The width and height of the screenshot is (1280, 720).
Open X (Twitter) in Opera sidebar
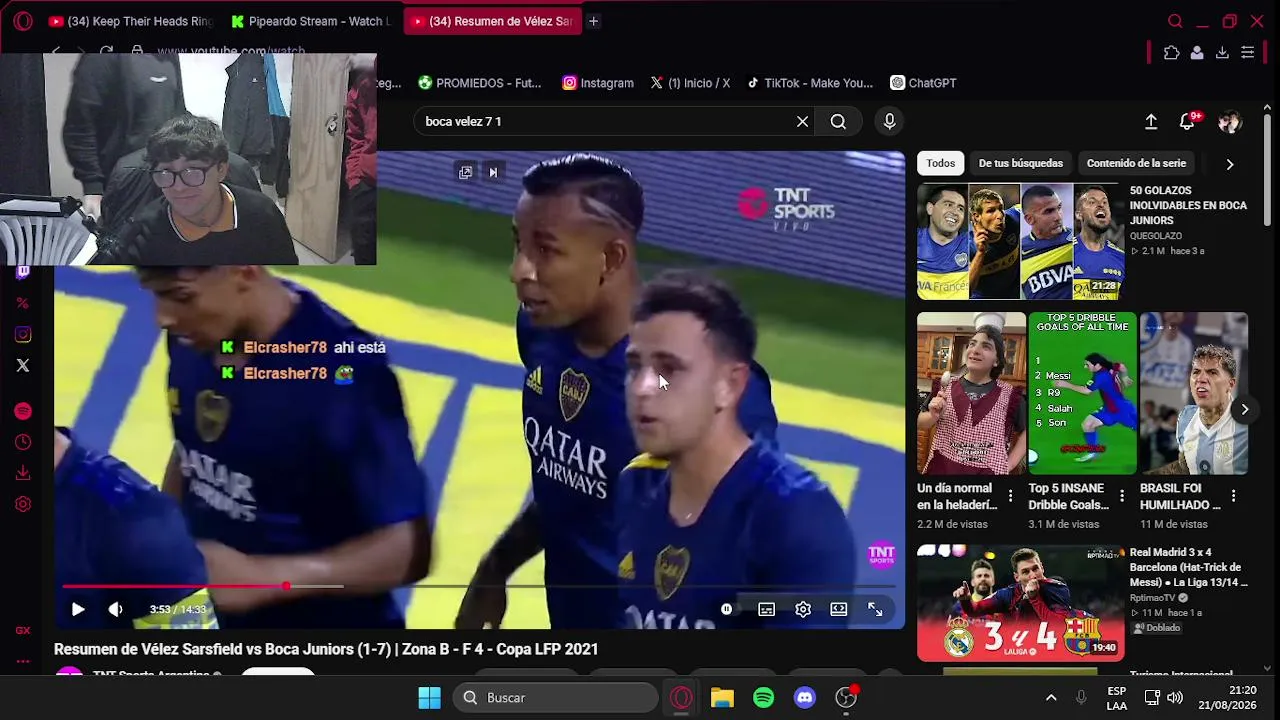point(23,366)
